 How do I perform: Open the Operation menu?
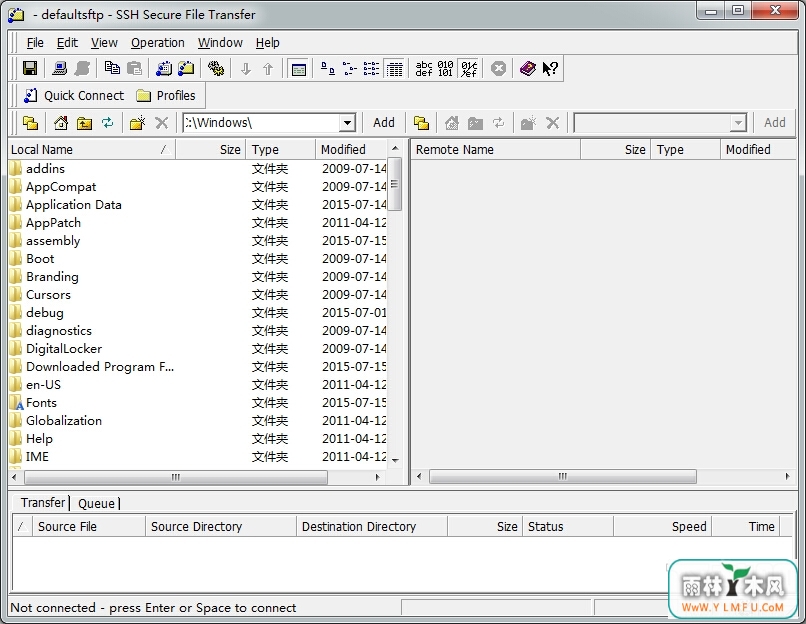pos(158,43)
